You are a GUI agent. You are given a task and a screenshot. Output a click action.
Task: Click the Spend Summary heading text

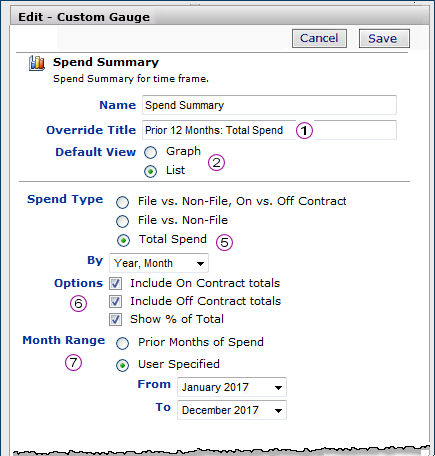click(x=106, y=62)
